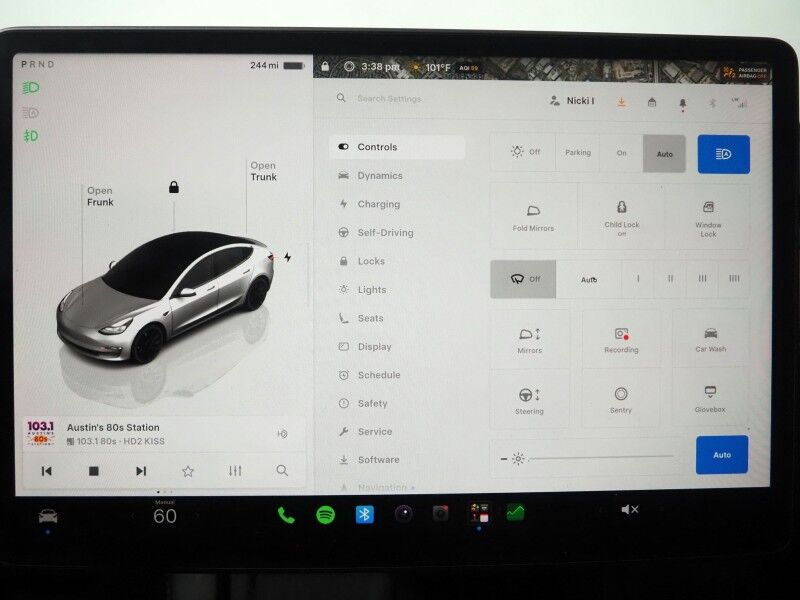Open the camera app icon in dock
The width and height of the screenshot is (800, 600).
404,513
